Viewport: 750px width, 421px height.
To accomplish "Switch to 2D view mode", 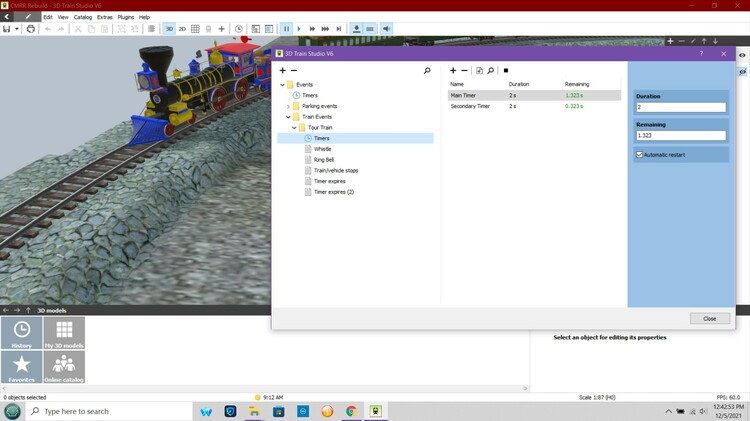I will click(x=181, y=29).
